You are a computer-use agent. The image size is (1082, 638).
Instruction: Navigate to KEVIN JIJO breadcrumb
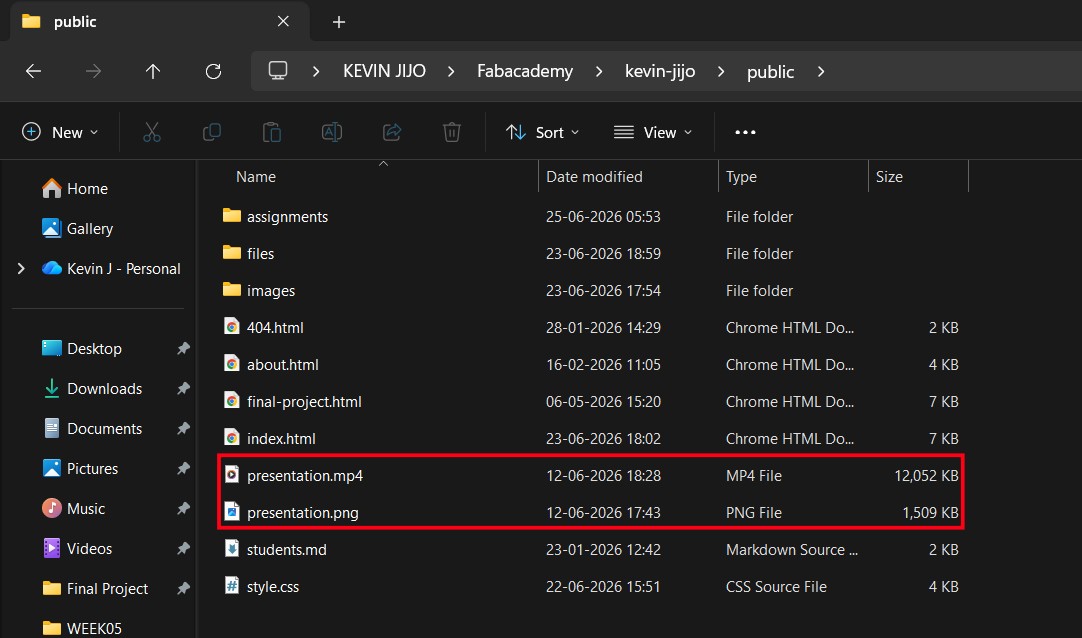pyautogui.click(x=384, y=71)
